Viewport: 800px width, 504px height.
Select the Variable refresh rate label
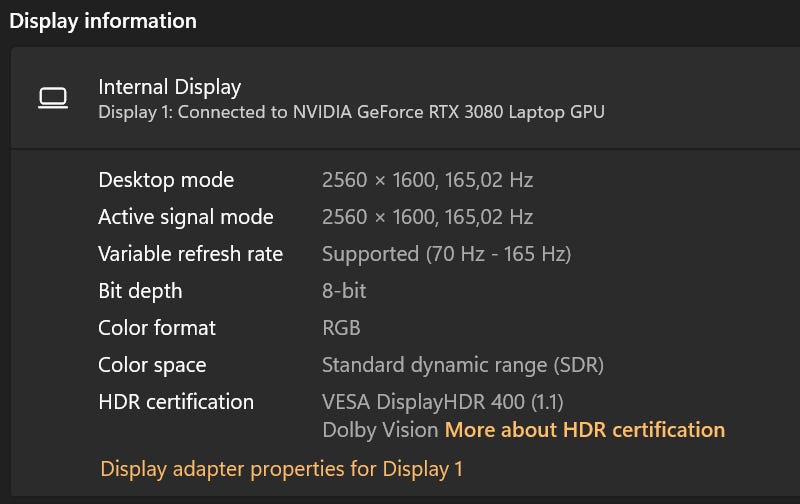[x=190, y=254]
